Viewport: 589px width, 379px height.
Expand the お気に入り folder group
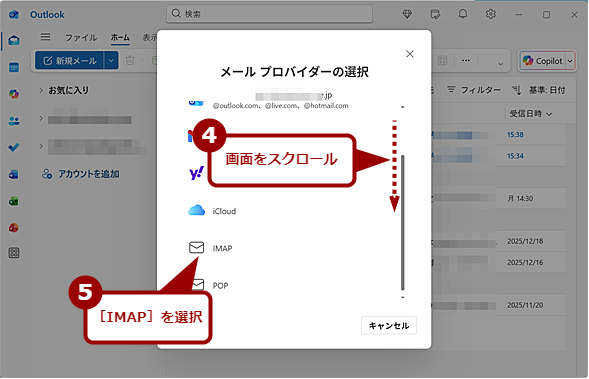[41, 90]
